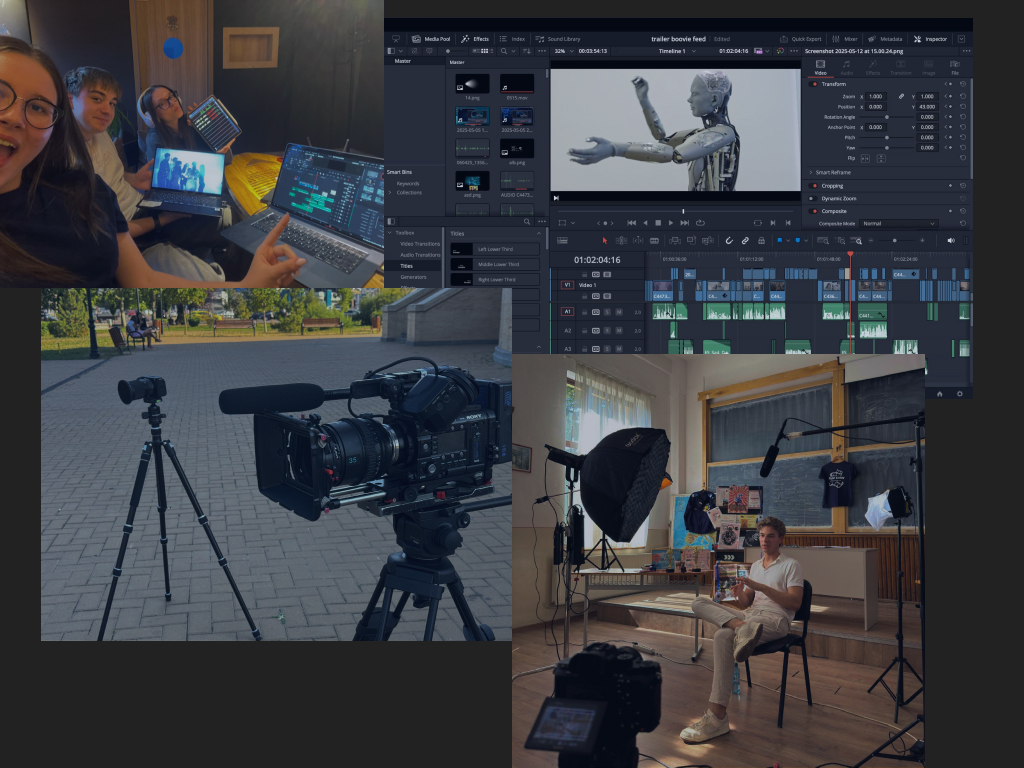This screenshot has width=1024, height=768.
Task: Click the Yaw slider handle
Action: (886, 148)
